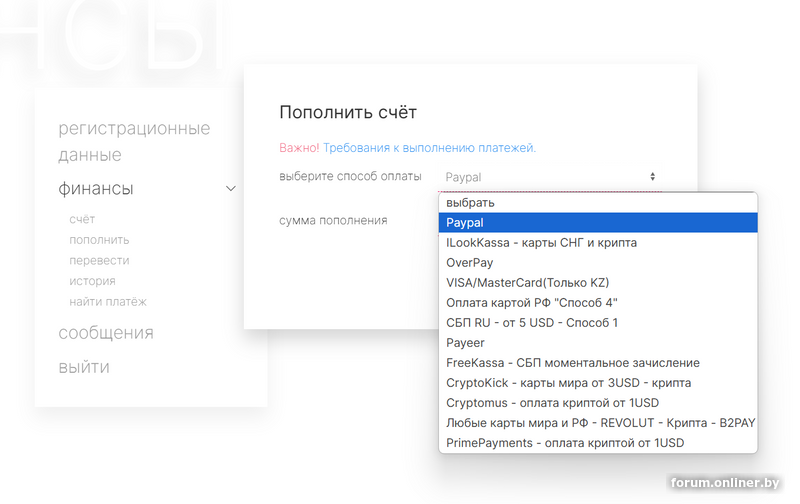
Task: Collapse the финансы section chevron
Action: click(x=231, y=188)
